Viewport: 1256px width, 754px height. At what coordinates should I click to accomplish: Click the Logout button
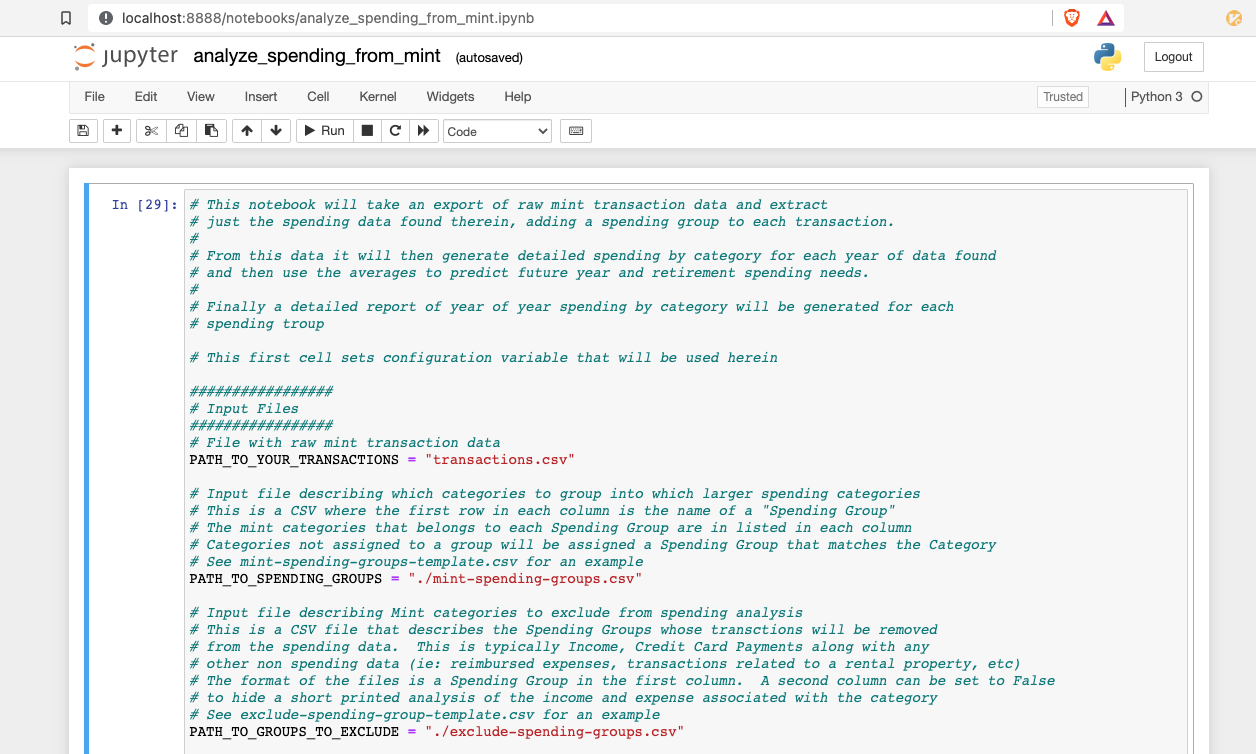coord(1173,57)
